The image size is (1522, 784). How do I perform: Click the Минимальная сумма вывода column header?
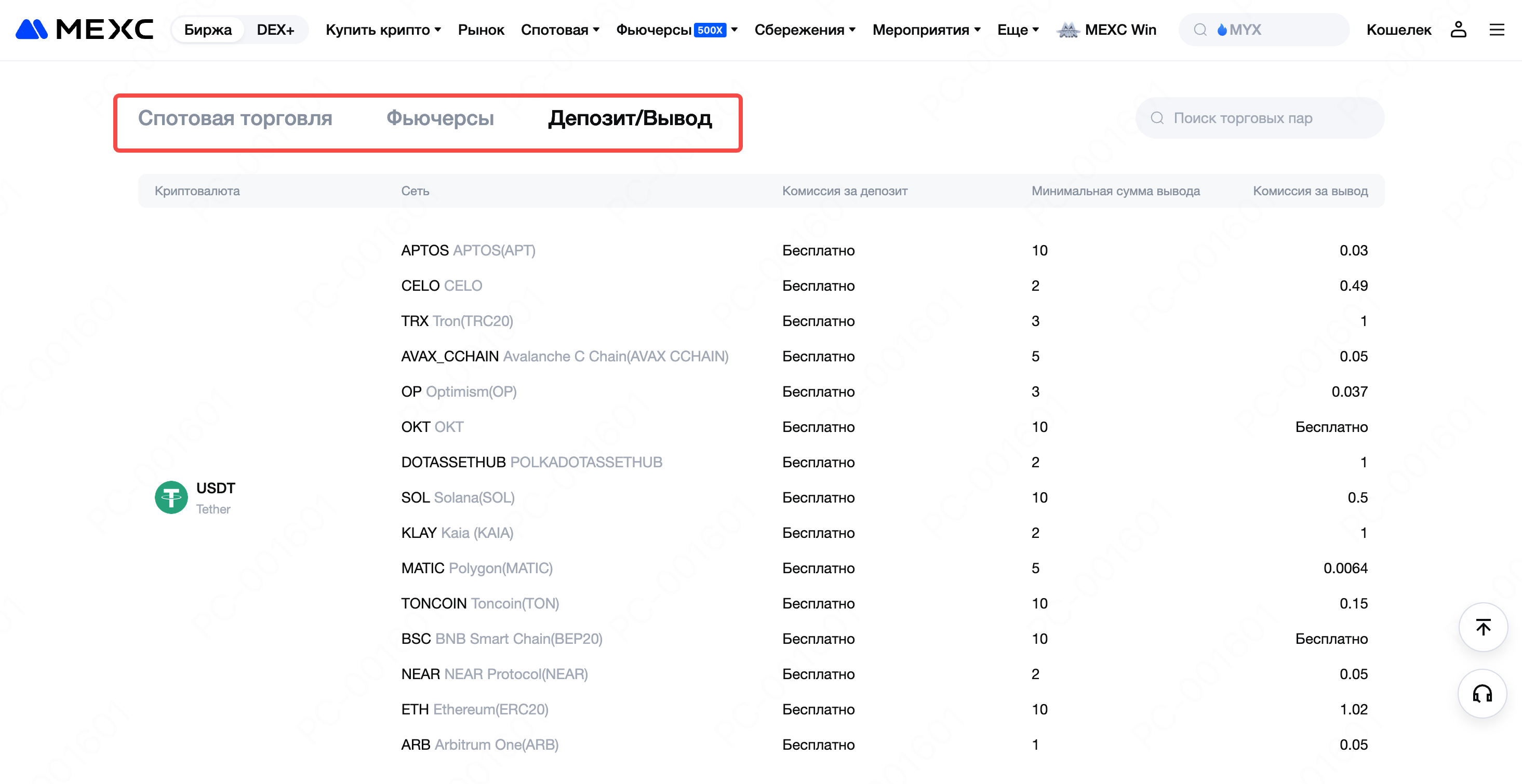click(x=1115, y=191)
